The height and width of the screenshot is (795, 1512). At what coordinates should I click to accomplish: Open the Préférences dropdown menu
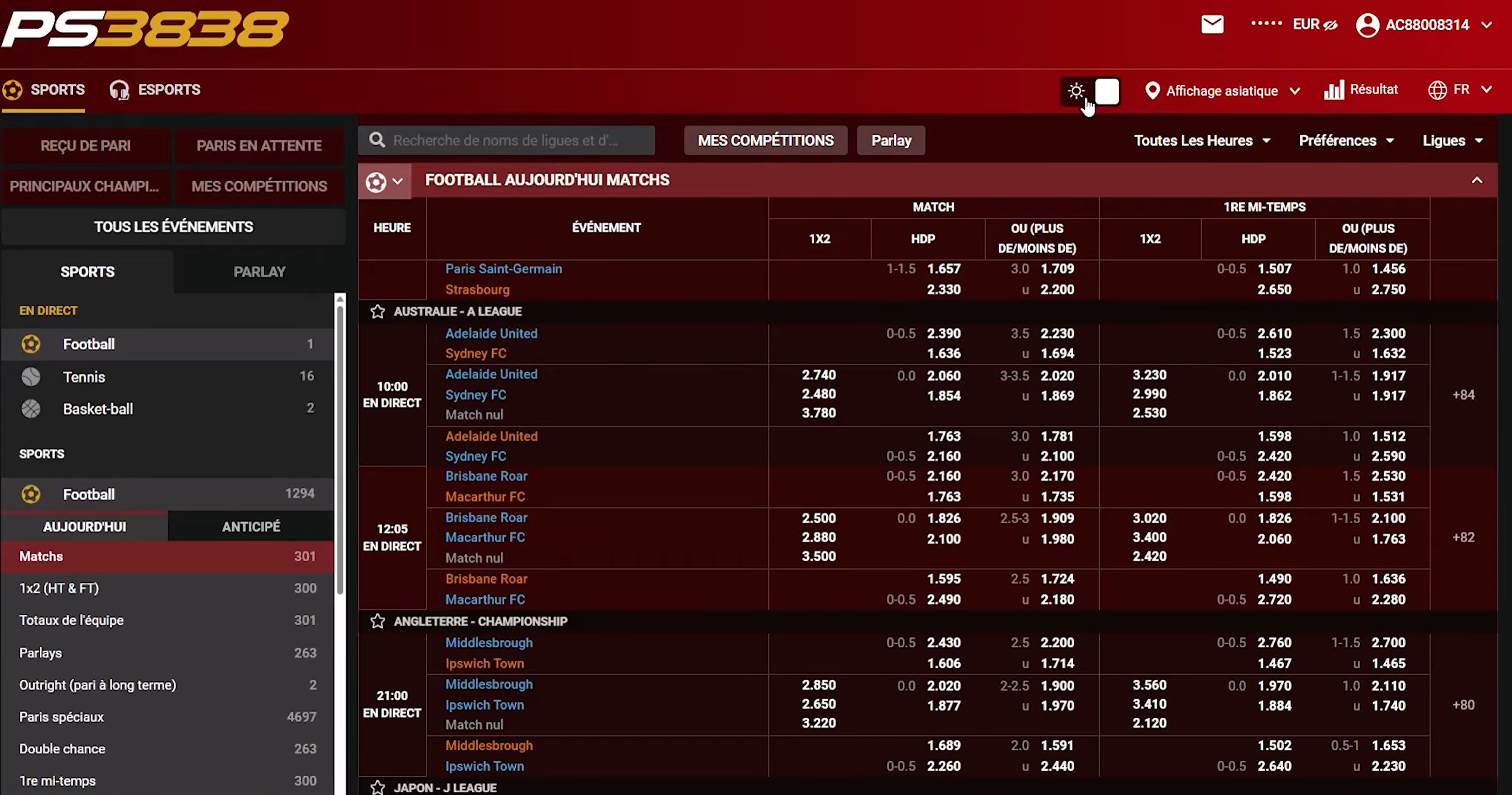tap(1346, 141)
